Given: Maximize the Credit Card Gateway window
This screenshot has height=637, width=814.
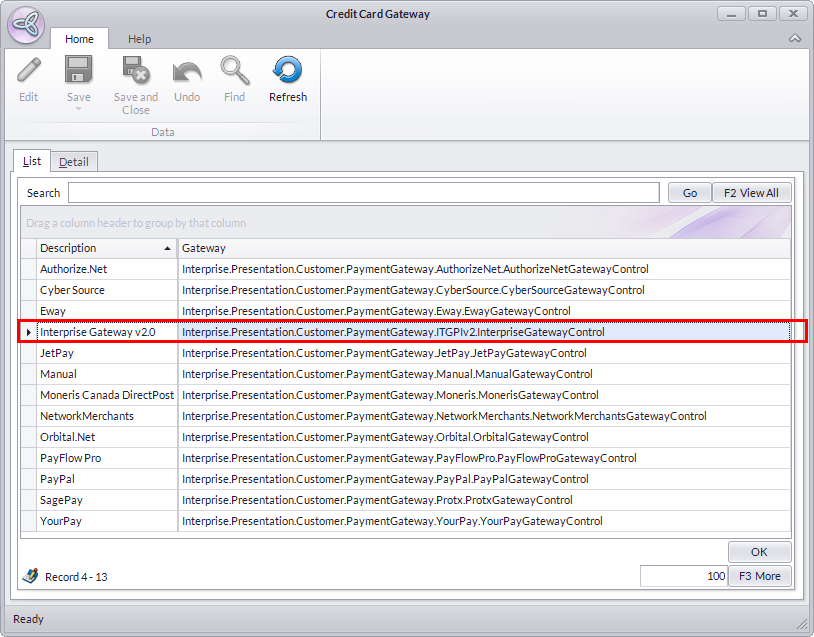Looking at the screenshot, I should (762, 14).
